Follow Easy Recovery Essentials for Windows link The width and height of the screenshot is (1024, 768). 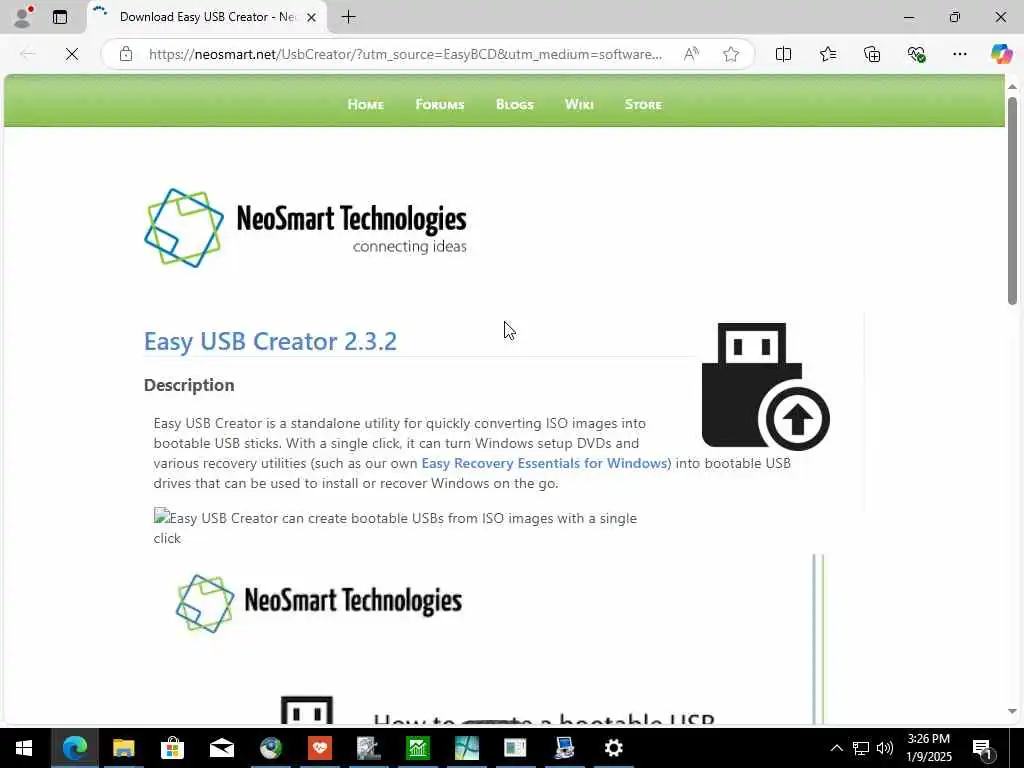[x=544, y=464]
